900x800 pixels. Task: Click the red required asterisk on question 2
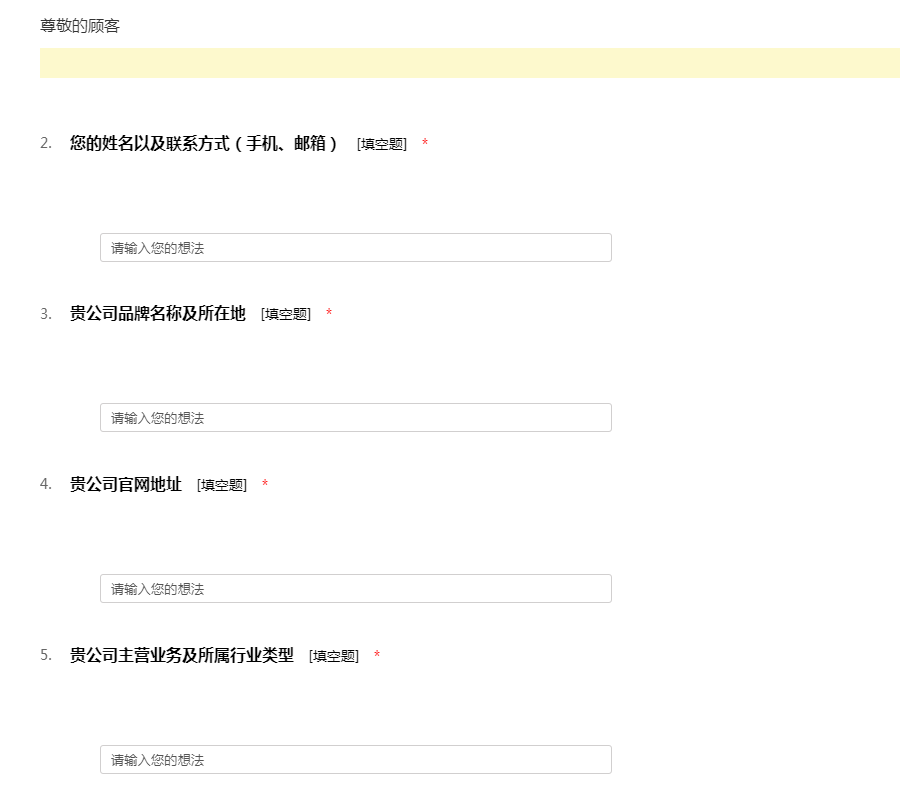[x=425, y=144]
